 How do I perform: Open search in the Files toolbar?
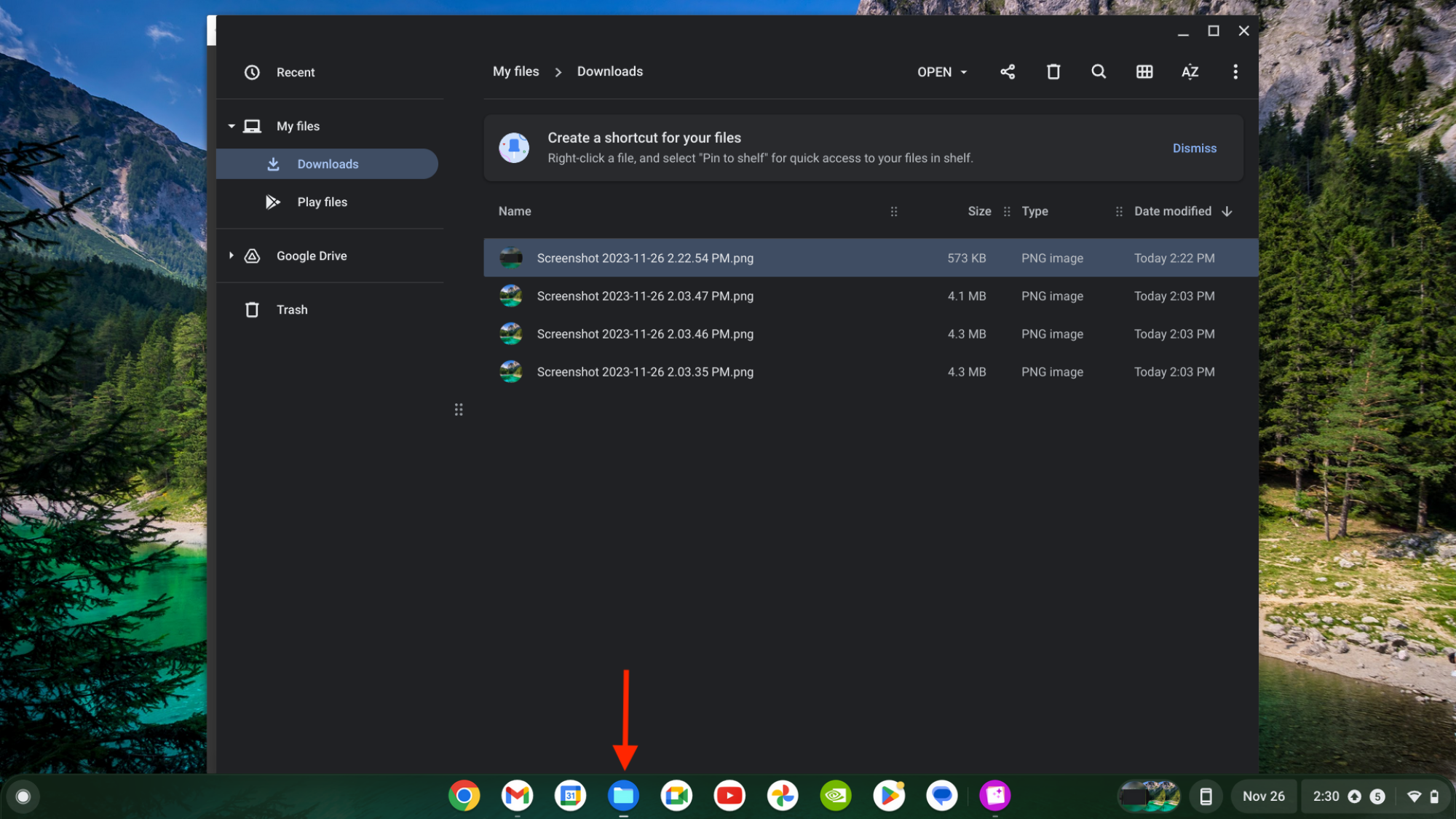click(x=1099, y=71)
